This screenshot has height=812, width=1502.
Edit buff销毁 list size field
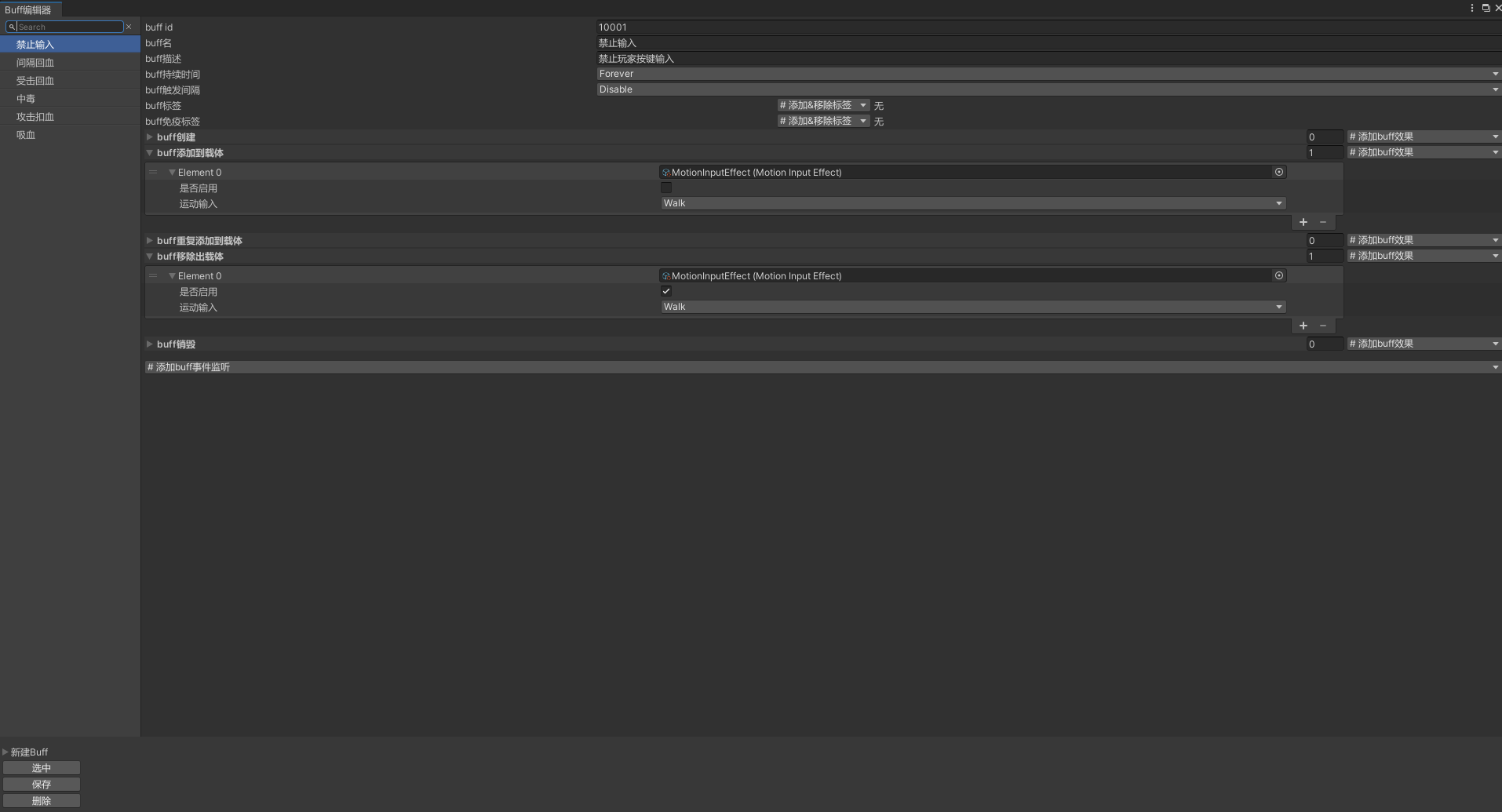click(1325, 344)
